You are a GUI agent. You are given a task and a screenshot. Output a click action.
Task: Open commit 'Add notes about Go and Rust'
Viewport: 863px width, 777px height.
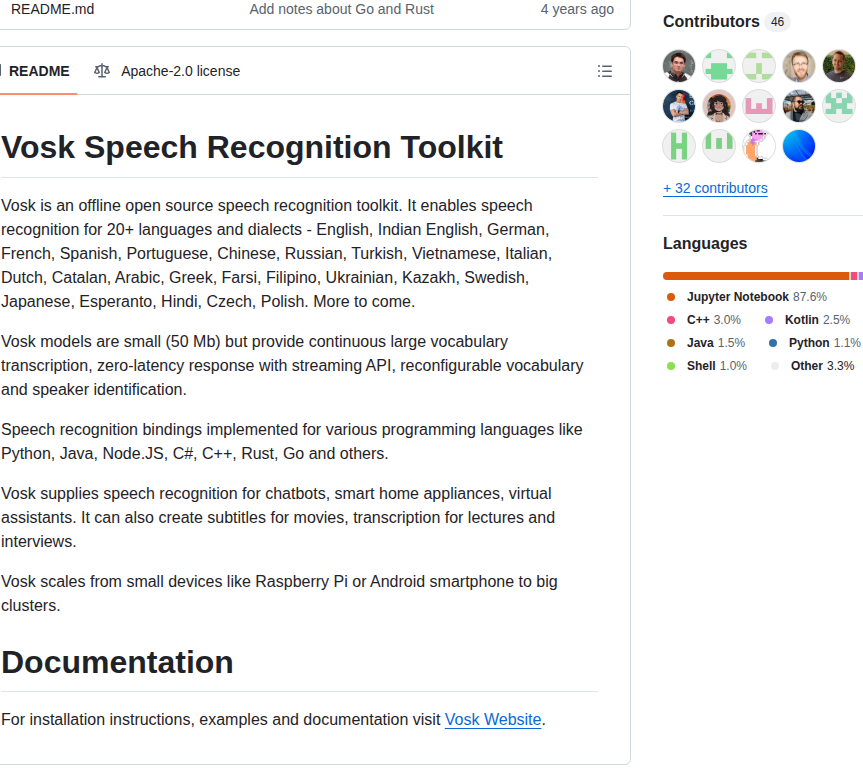coord(342,9)
